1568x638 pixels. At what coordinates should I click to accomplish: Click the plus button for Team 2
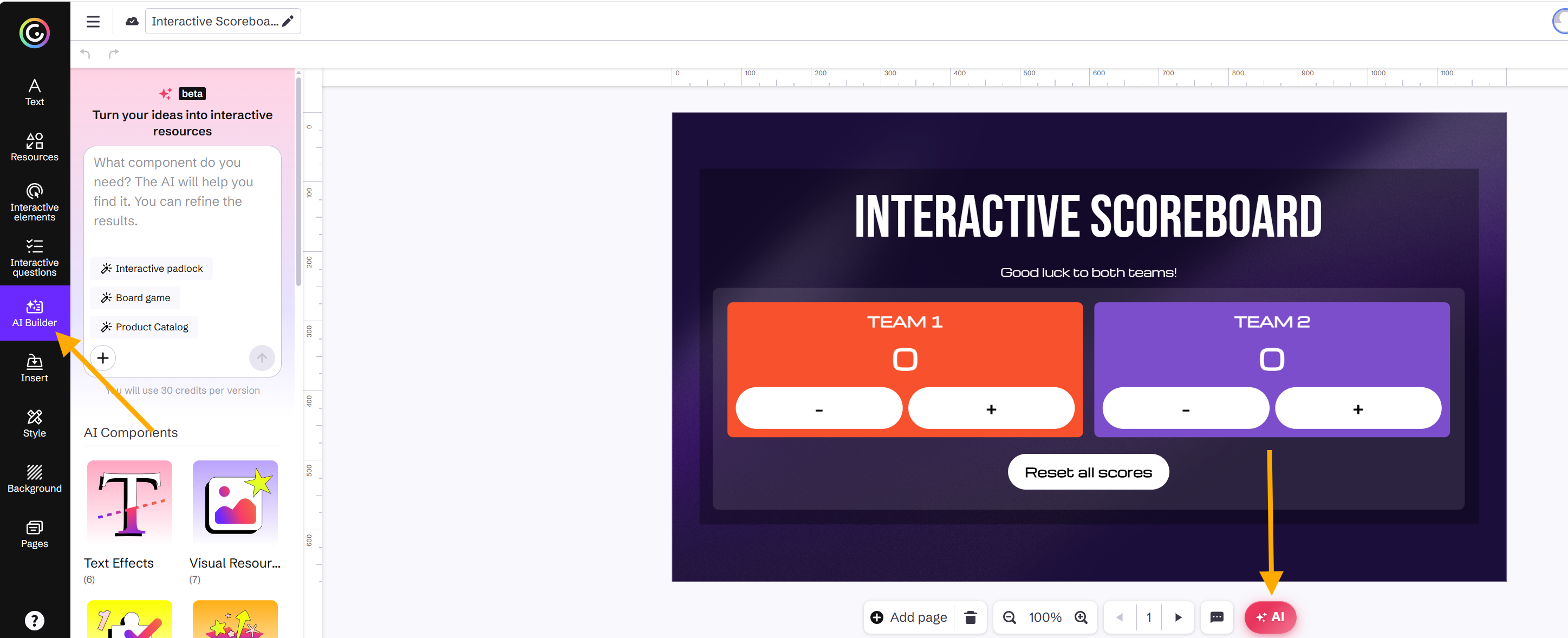point(1358,409)
